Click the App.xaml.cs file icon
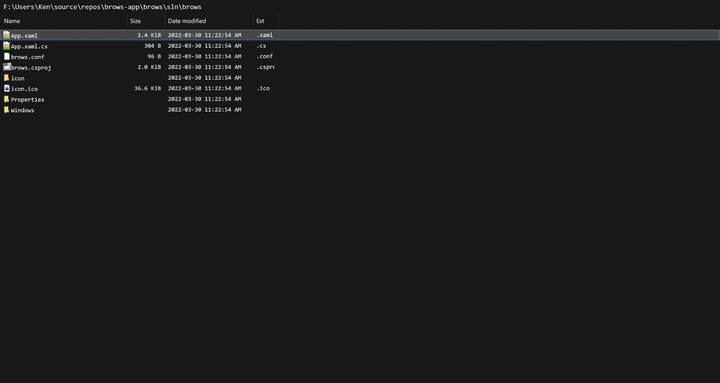This screenshot has height=383, width=720. tap(6, 46)
